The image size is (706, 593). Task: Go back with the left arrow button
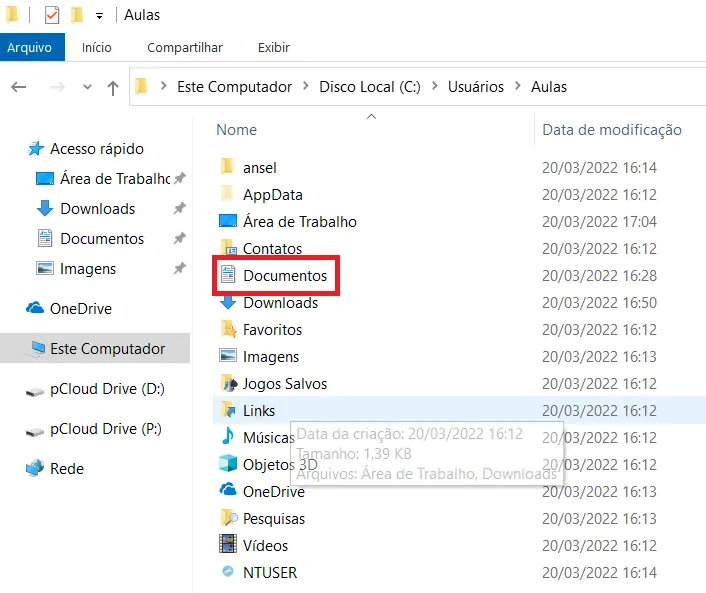(x=18, y=86)
